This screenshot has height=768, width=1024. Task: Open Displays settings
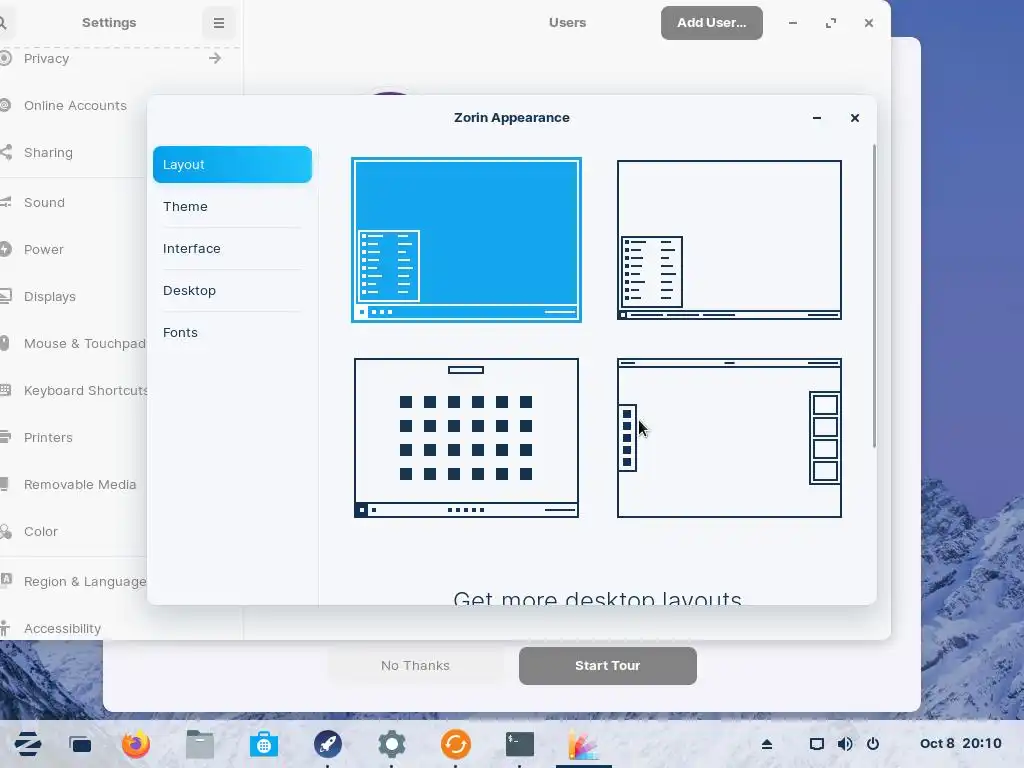(x=73, y=296)
